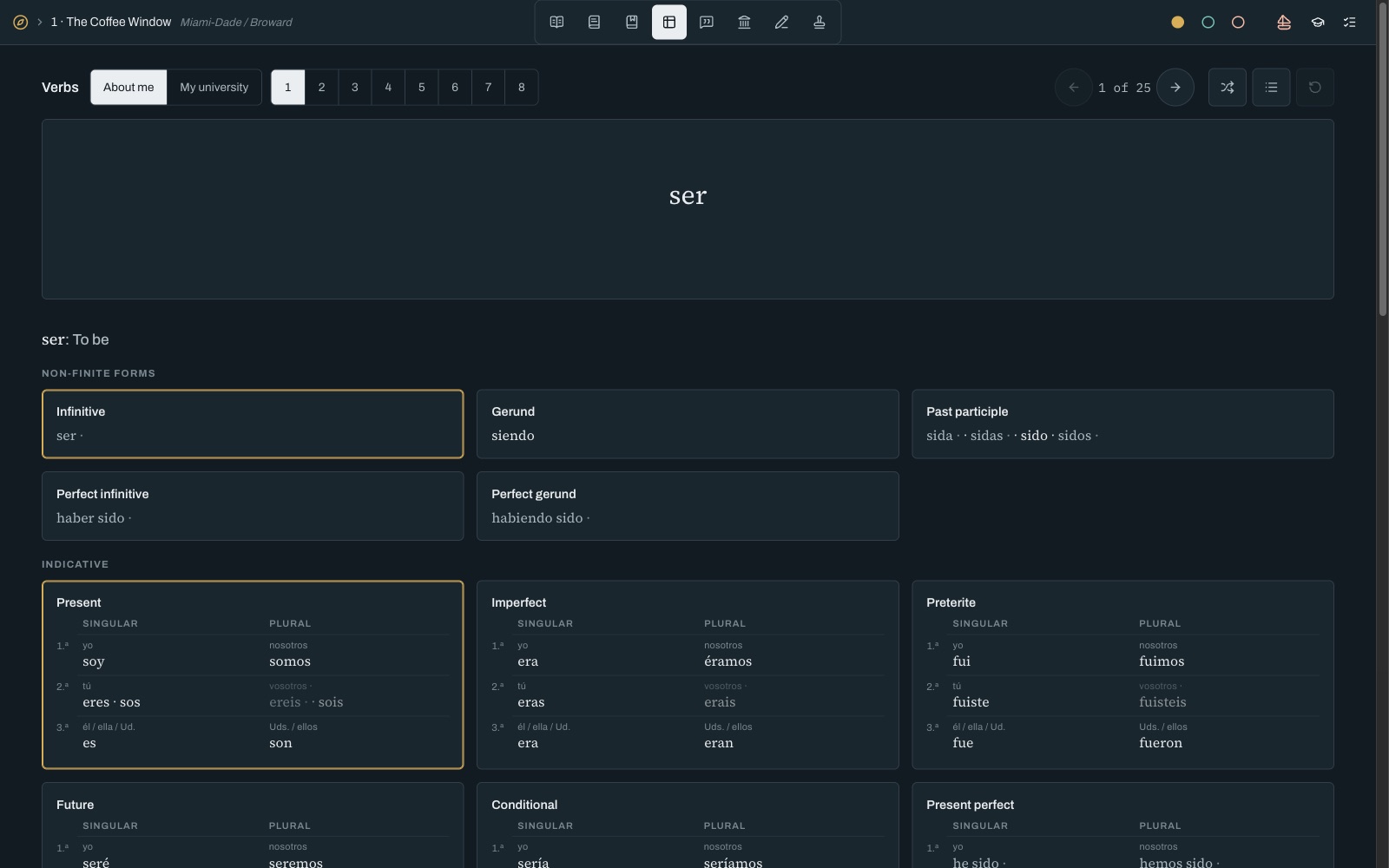The height and width of the screenshot is (868, 1389).
Task: Select set 6 tab
Action: point(455,87)
